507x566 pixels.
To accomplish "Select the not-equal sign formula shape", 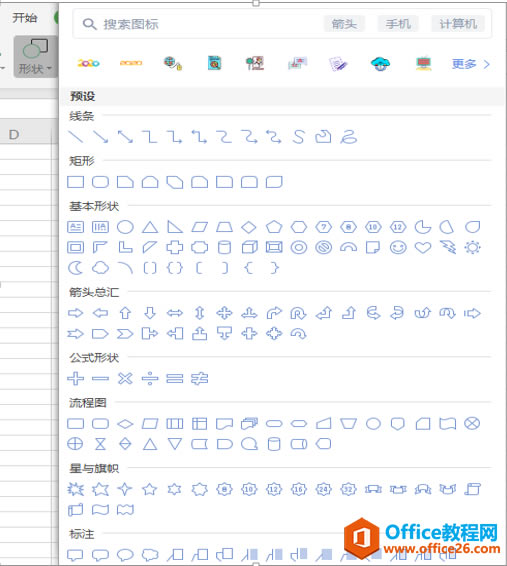I will pyautogui.click(x=200, y=379).
